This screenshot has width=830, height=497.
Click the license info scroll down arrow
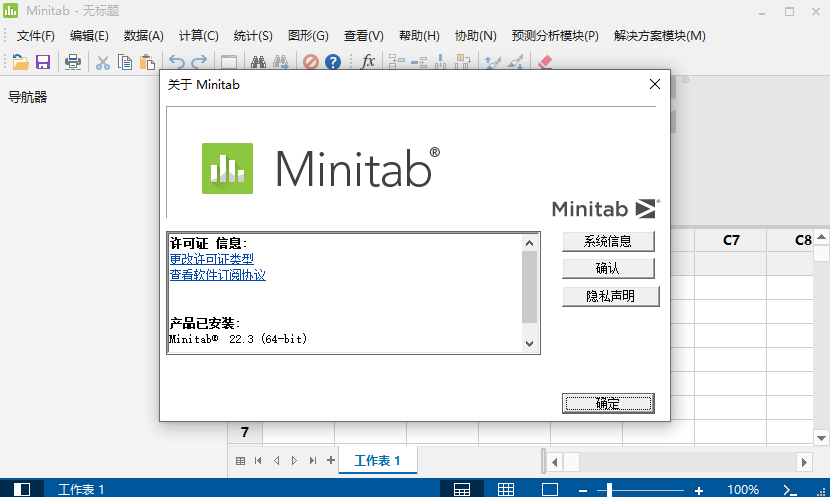529,344
